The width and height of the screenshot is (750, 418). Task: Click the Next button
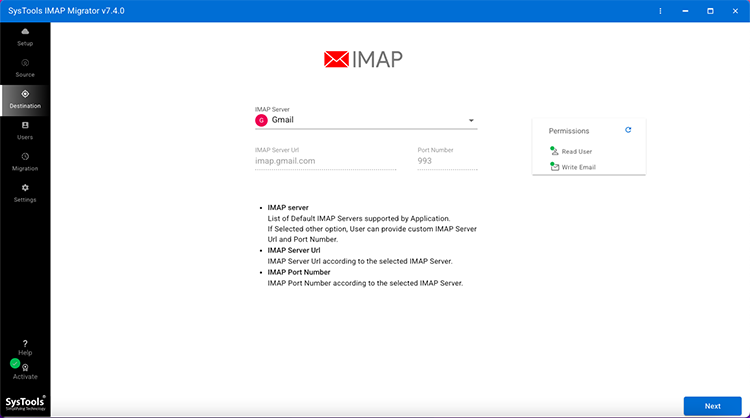point(712,406)
